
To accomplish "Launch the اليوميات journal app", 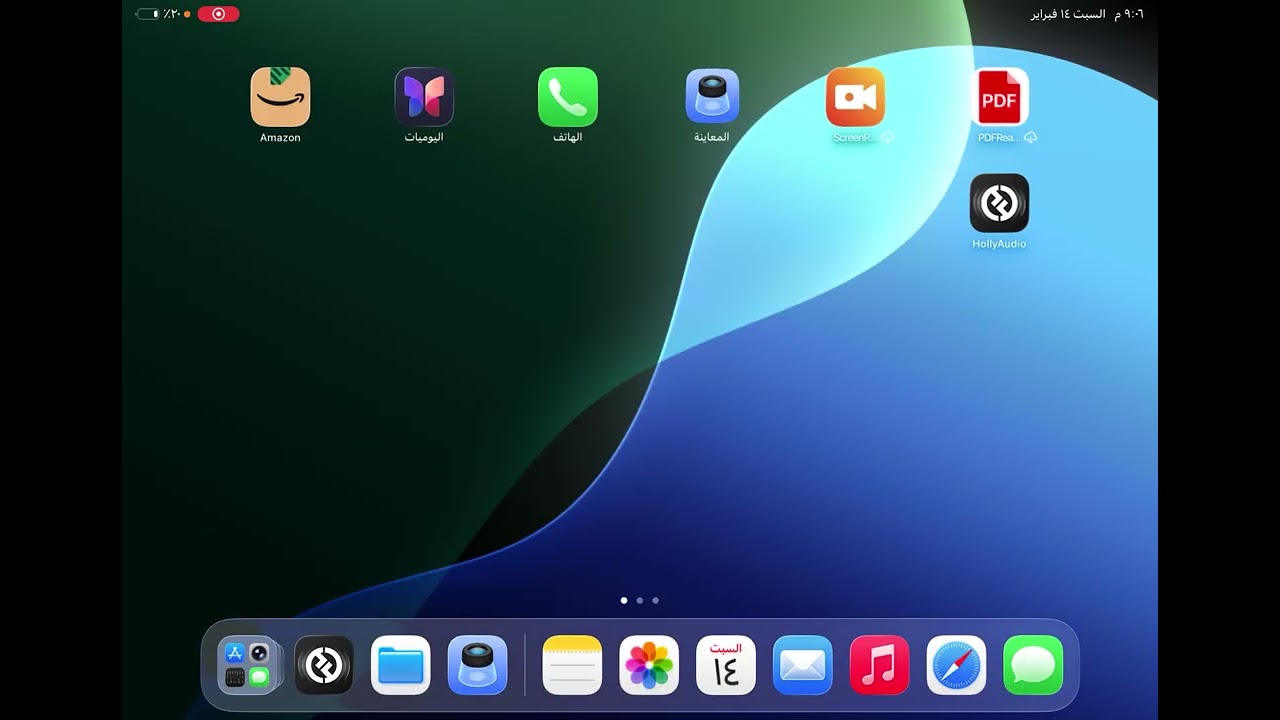I will point(424,97).
